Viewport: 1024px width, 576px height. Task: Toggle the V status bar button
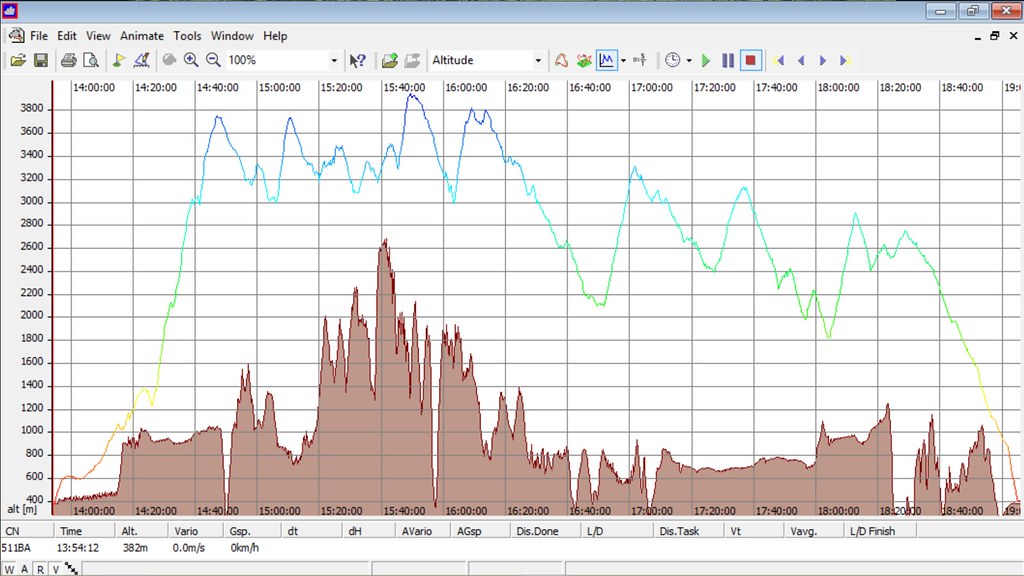tap(56, 569)
